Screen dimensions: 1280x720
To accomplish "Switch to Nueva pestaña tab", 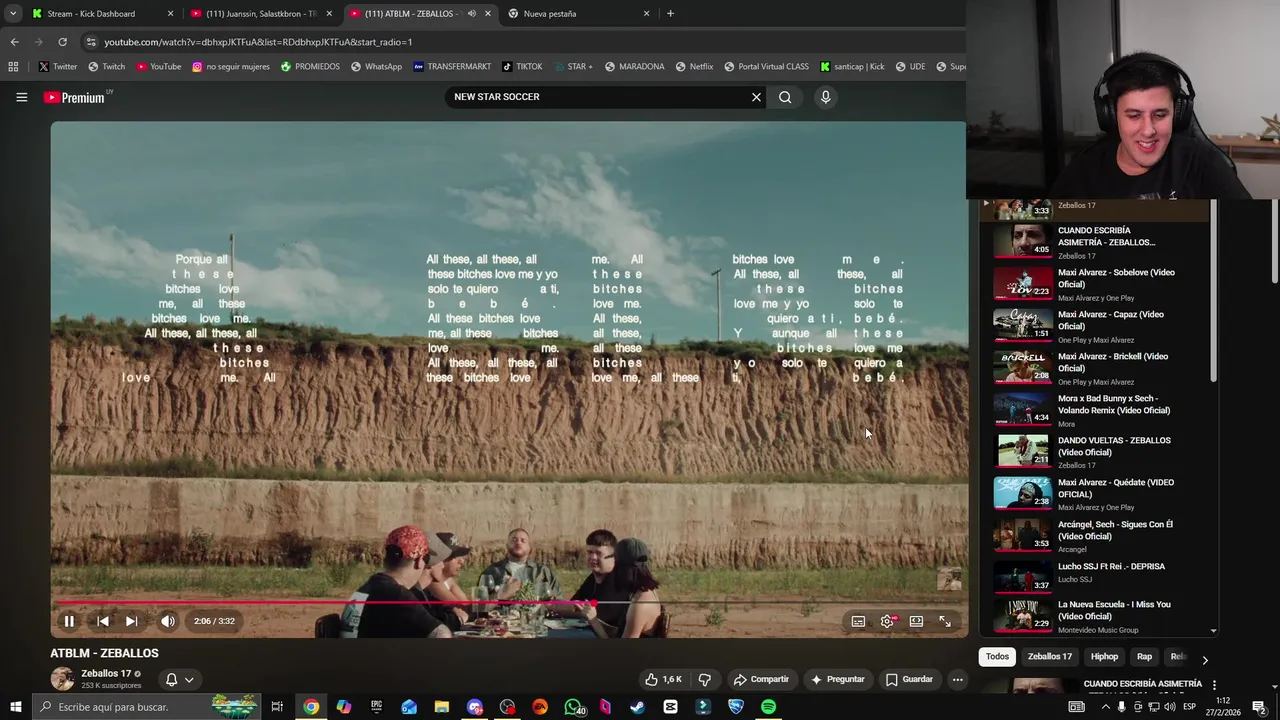I will [x=578, y=14].
